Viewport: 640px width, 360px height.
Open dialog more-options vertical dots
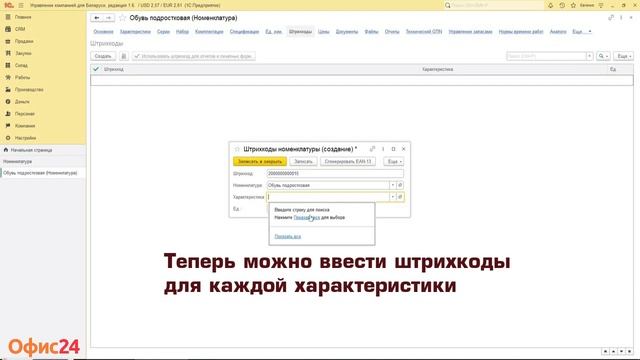point(383,149)
